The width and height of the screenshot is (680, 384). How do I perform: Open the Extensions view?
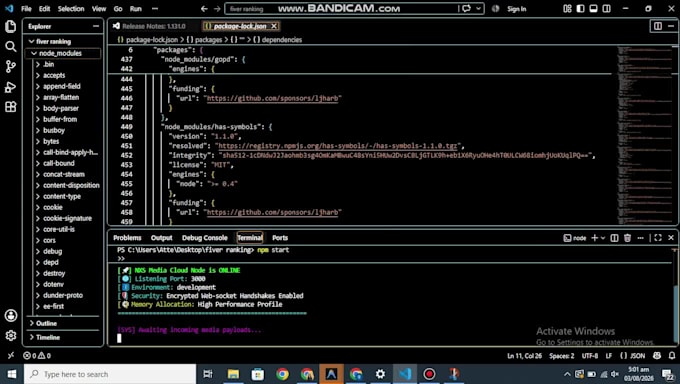coord(10,107)
